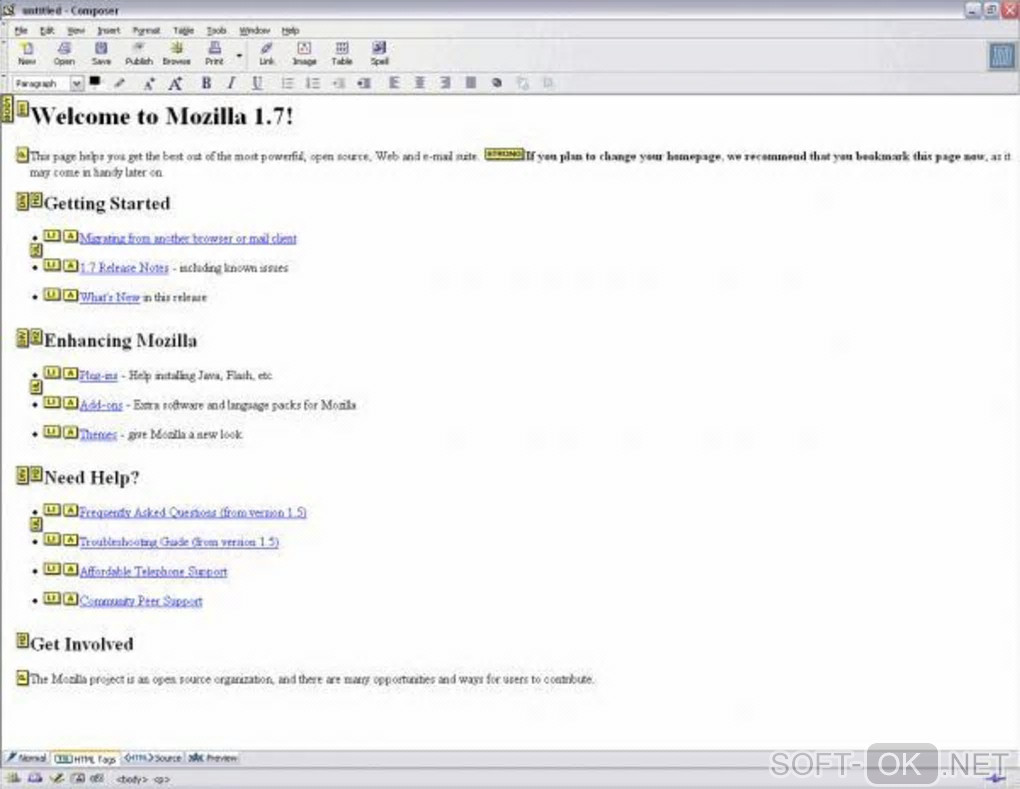Image resolution: width=1020 pixels, height=789 pixels.
Task: Expand the Print button dropdown arrow
Action: point(239,55)
